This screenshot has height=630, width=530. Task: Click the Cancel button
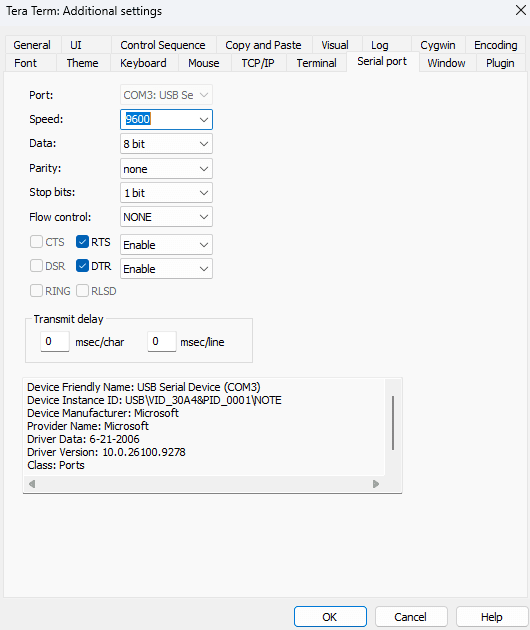pos(411,617)
